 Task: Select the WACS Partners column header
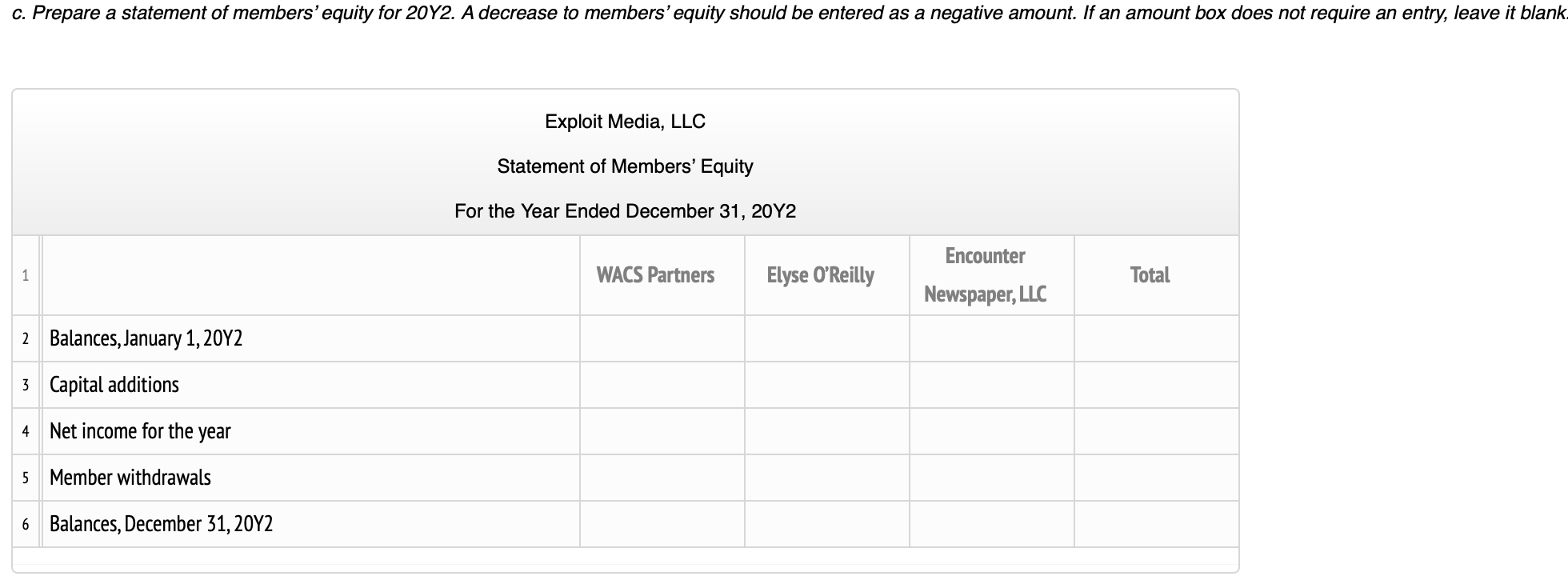(662, 274)
